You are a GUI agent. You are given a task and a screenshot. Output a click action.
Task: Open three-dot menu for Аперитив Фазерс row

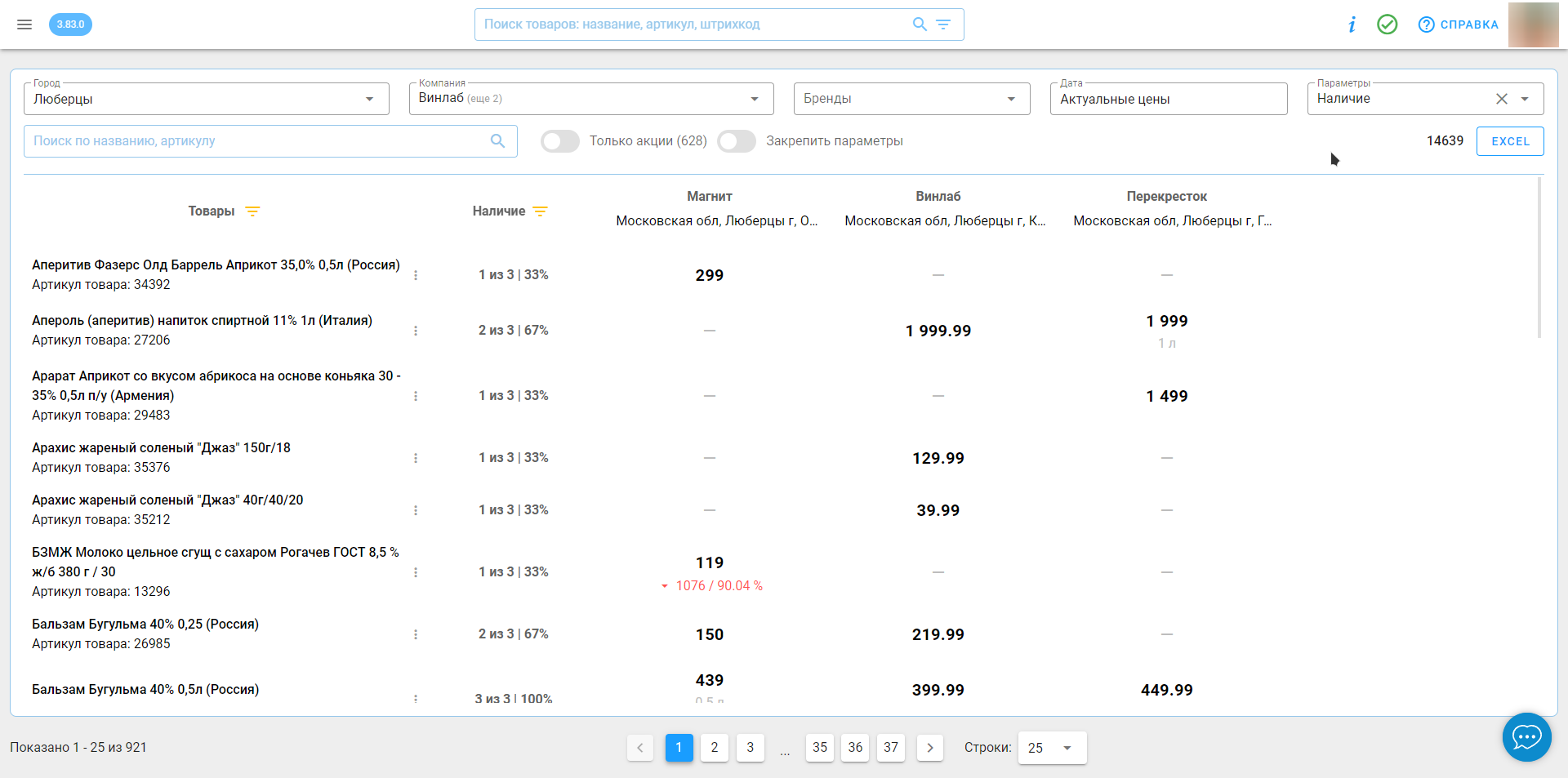[416, 275]
